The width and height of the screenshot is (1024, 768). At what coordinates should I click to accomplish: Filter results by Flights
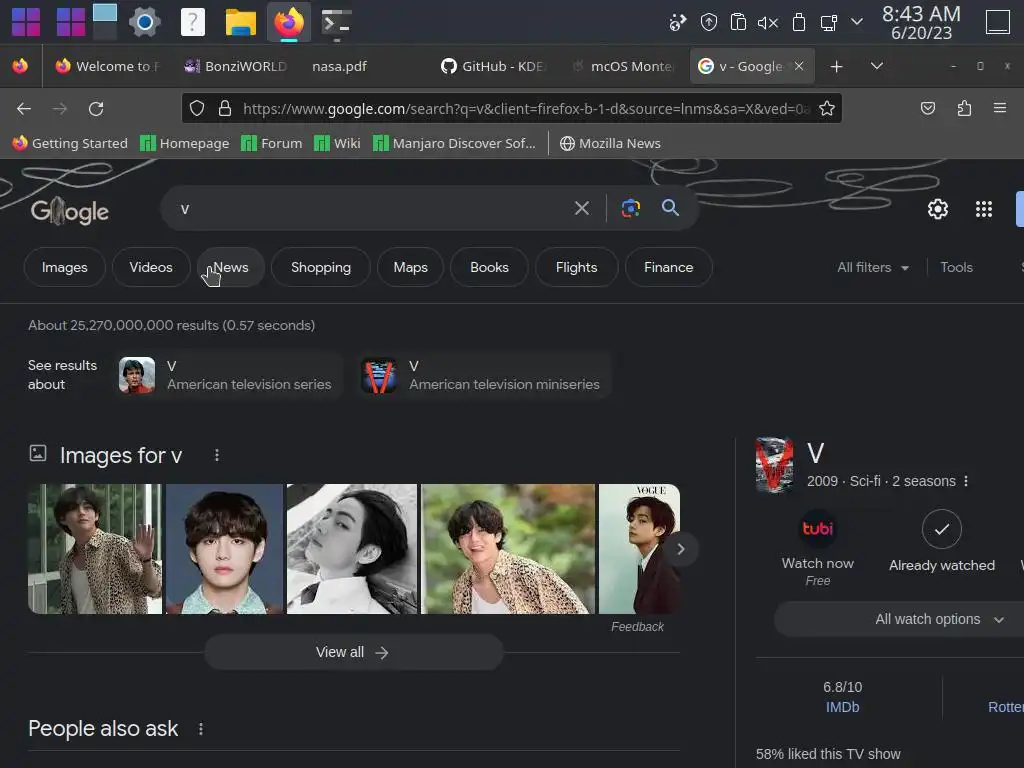pos(576,267)
